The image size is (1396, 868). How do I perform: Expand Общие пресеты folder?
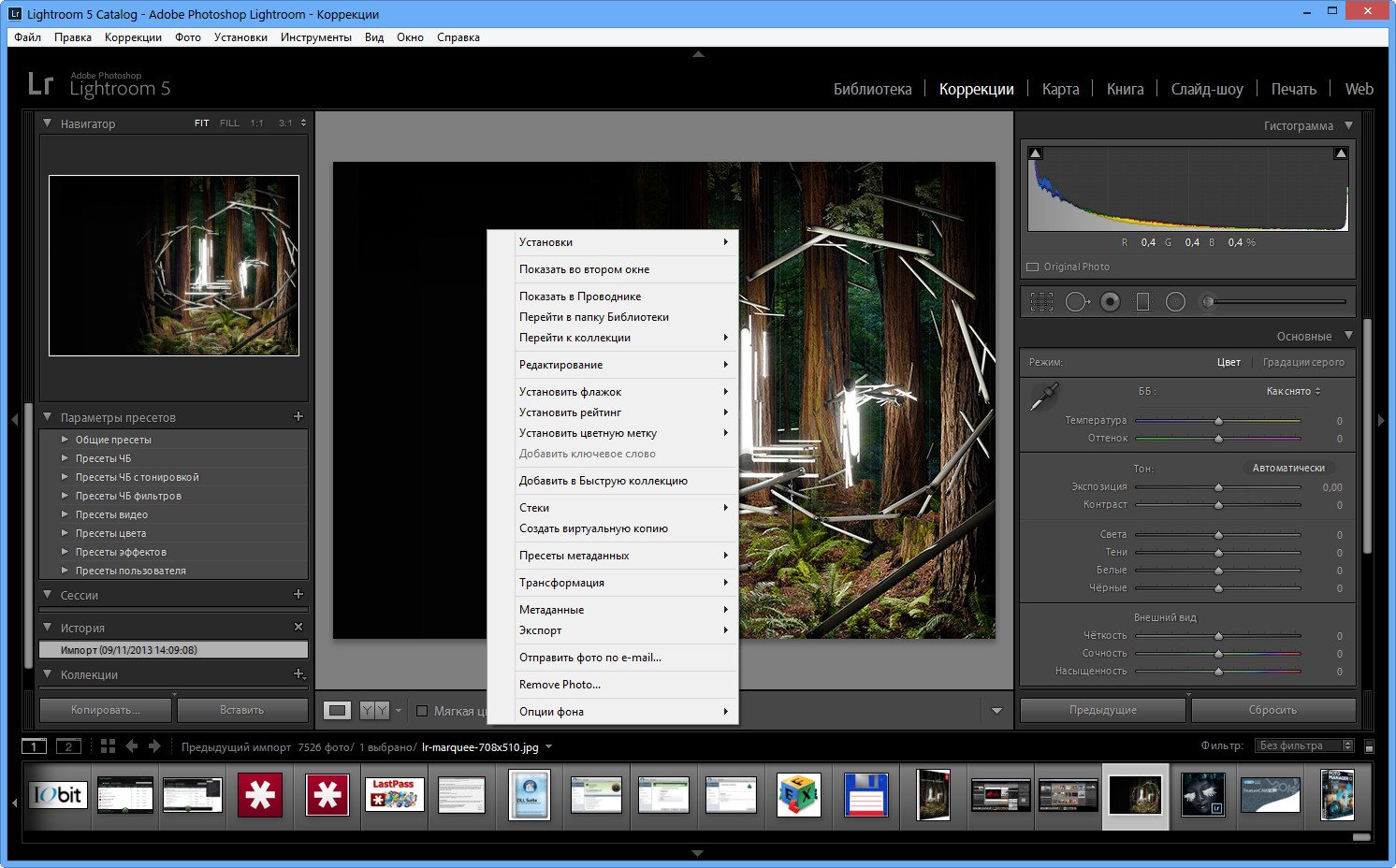coord(65,439)
